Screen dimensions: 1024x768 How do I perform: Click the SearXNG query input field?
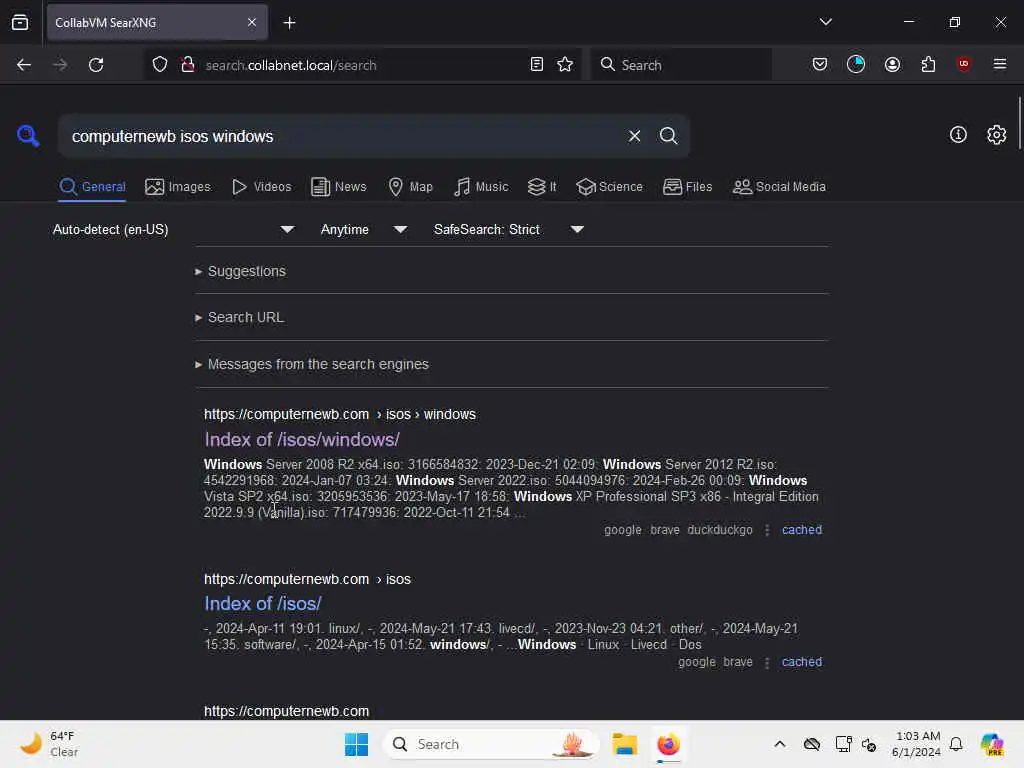(340, 136)
